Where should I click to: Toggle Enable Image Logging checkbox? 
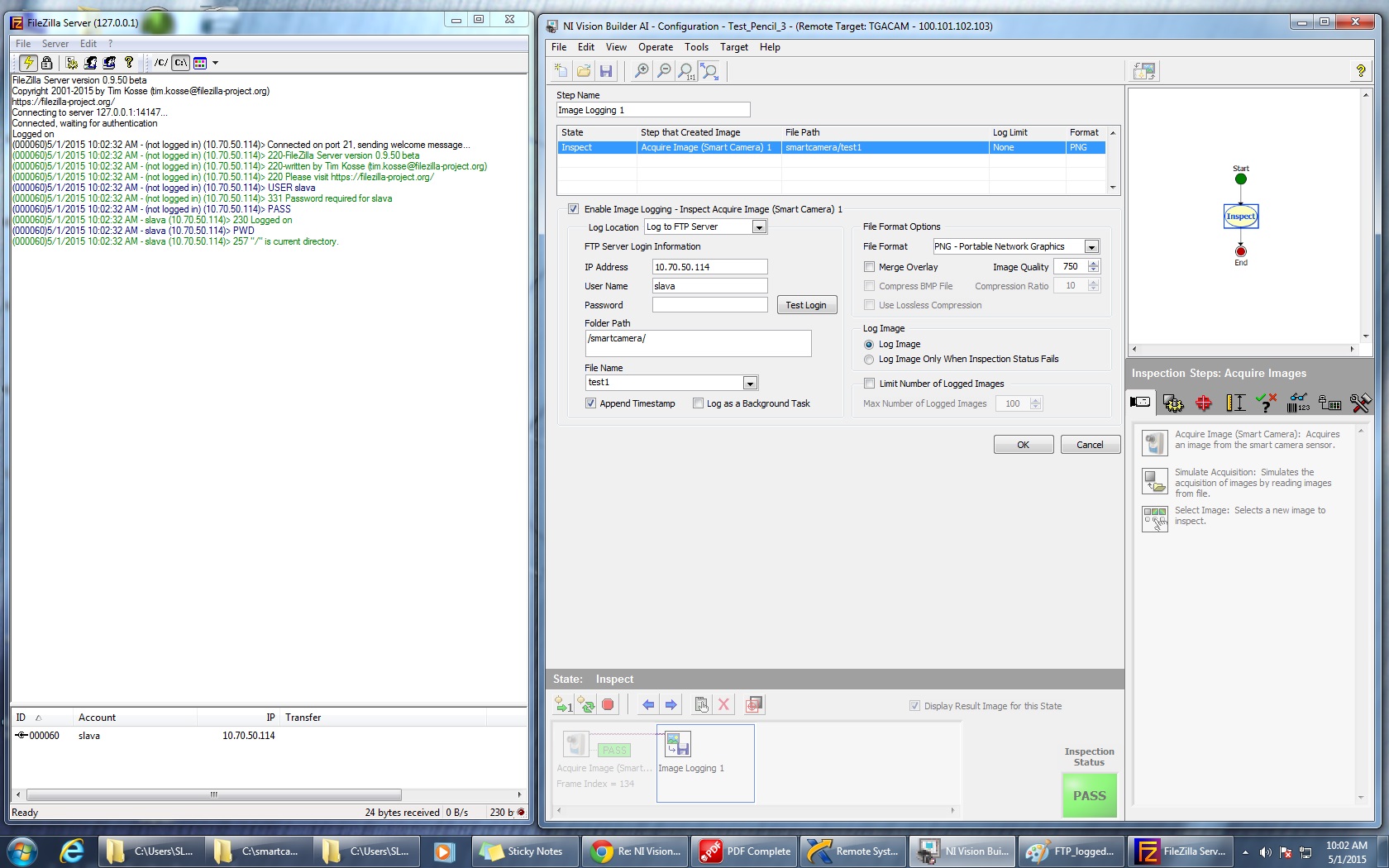coord(573,209)
